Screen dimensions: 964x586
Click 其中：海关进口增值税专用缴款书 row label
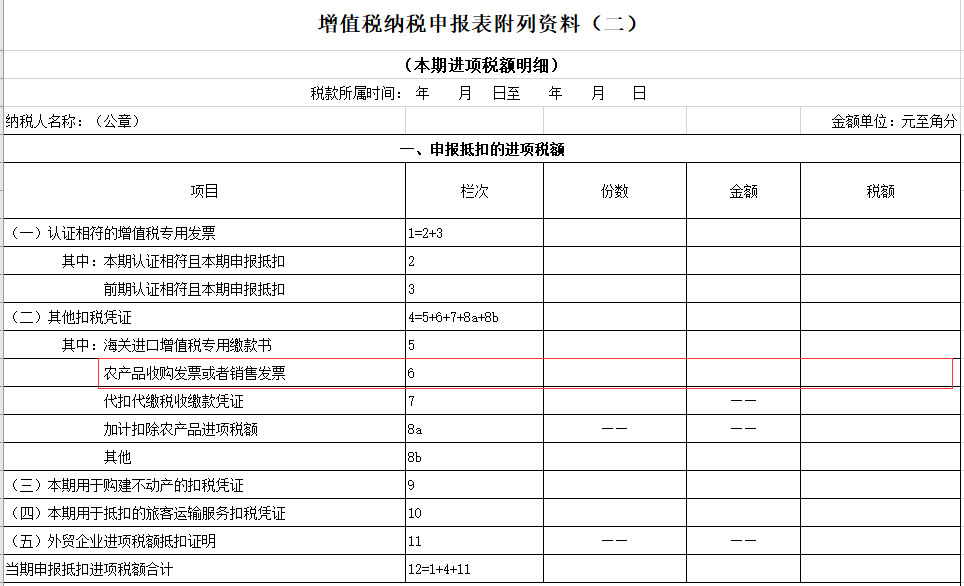[x=166, y=345]
